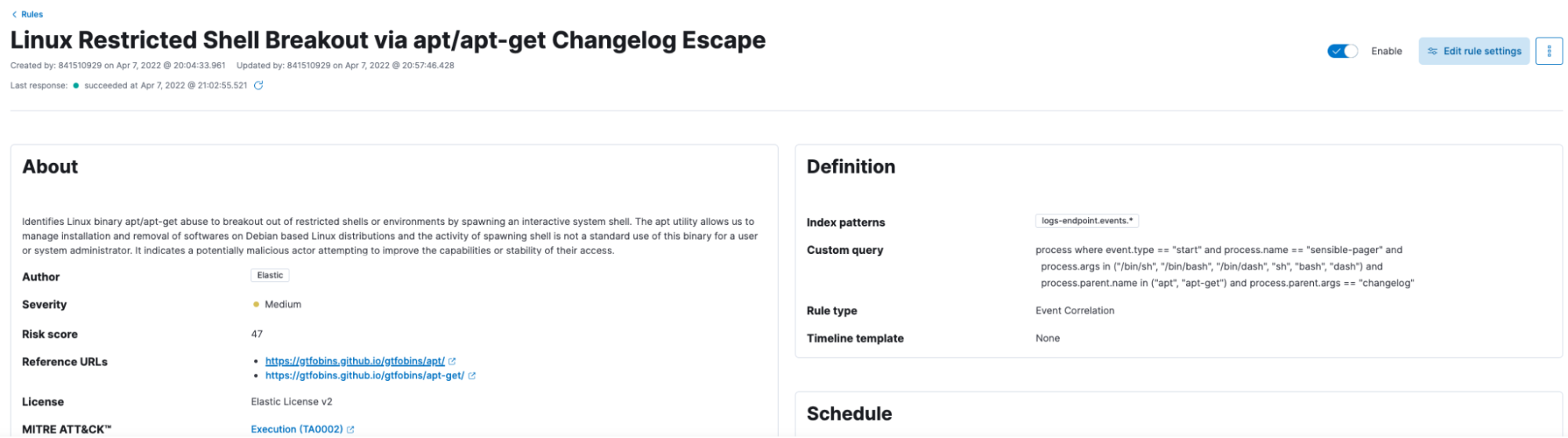This screenshot has height=438, width=1568.
Task: Toggle the Enable rule switch
Action: pos(1342,51)
